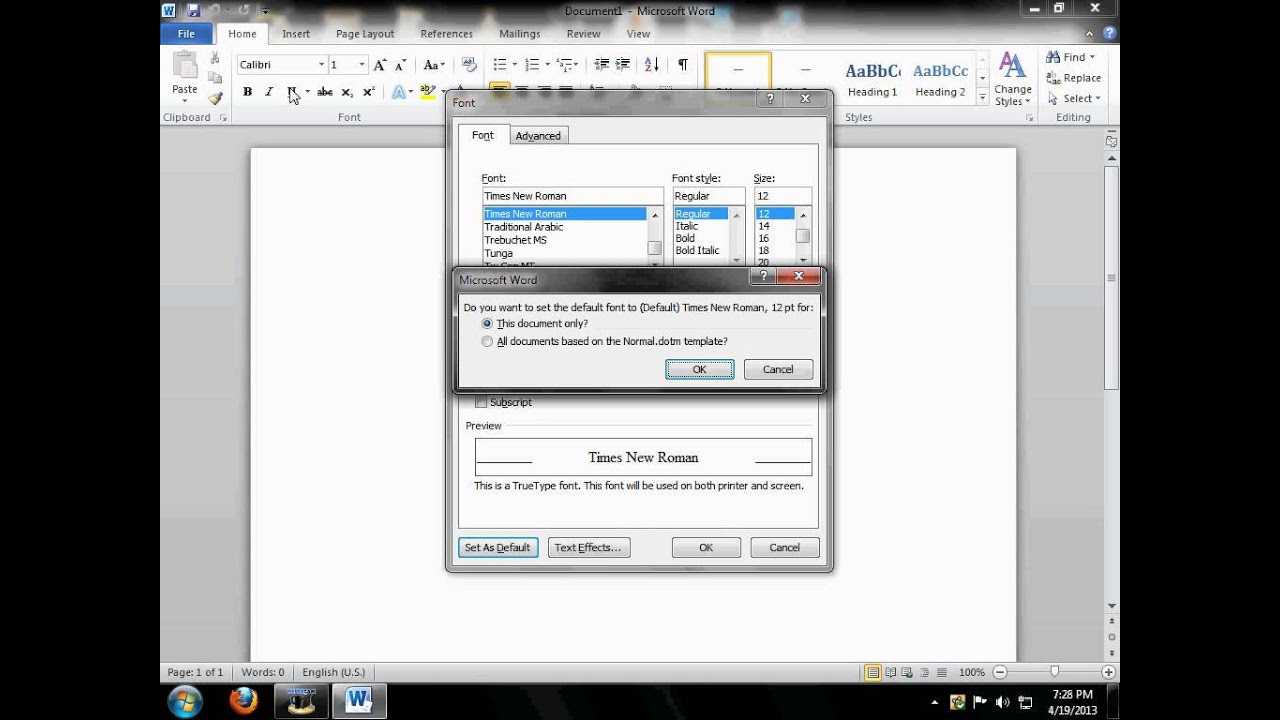Click the Font list scrollbar thumb
The width and height of the screenshot is (1280, 720).
[654, 248]
